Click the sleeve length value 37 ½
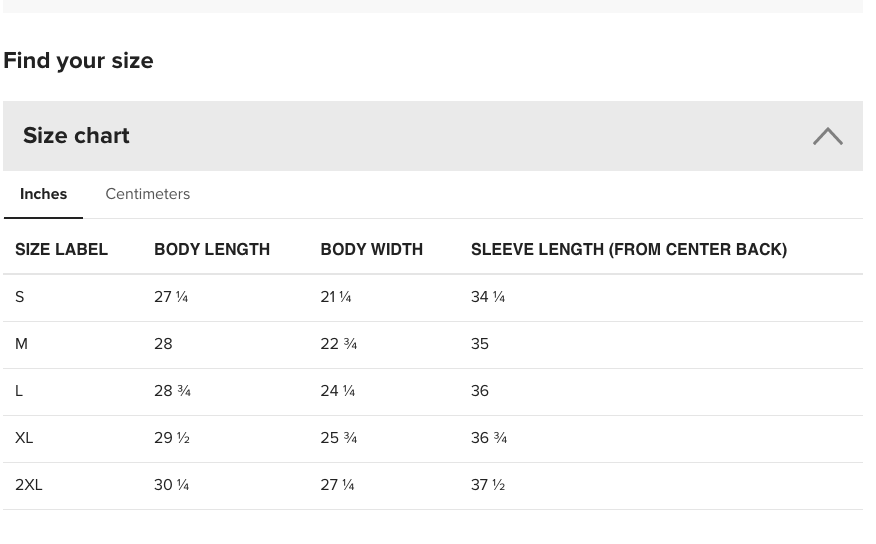 [x=488, y=485]
